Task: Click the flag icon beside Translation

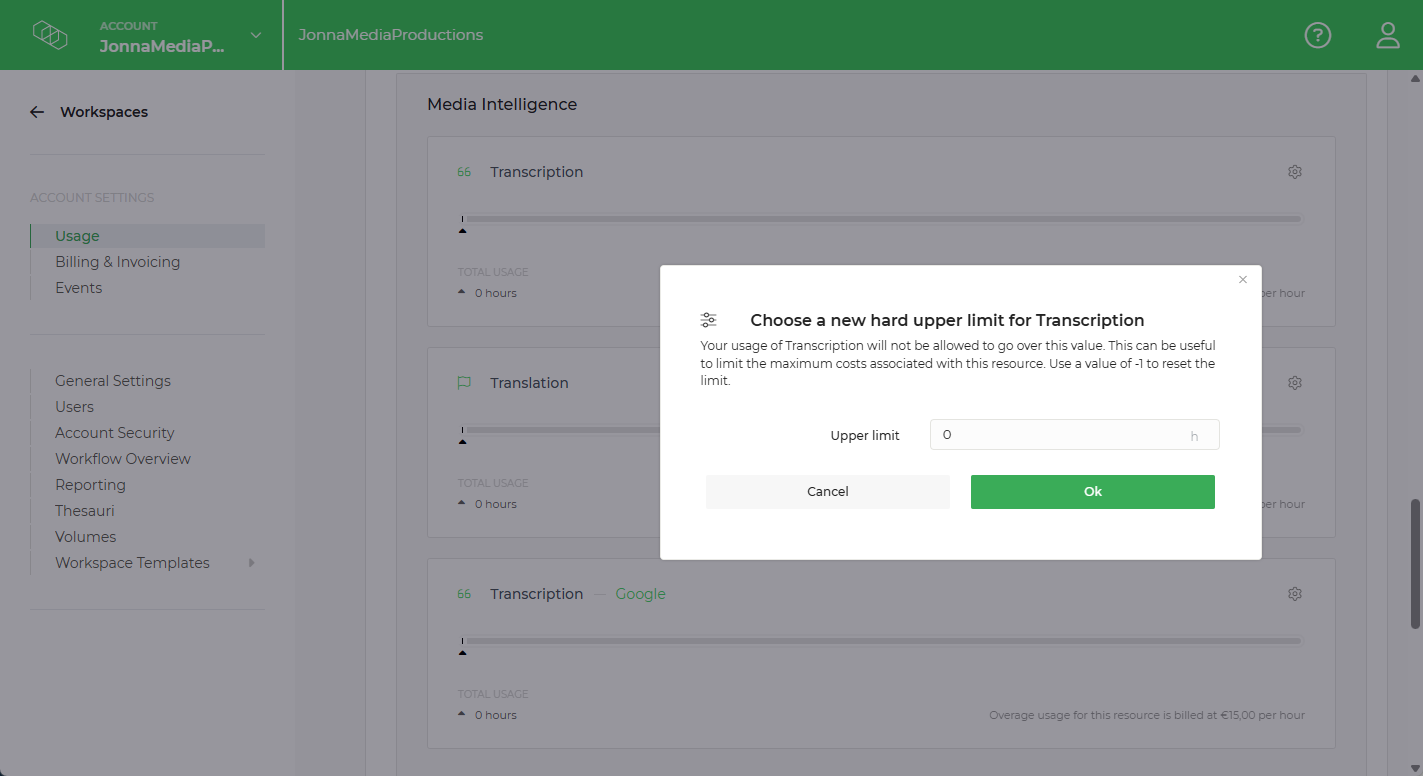Action: tap(464, 382)
